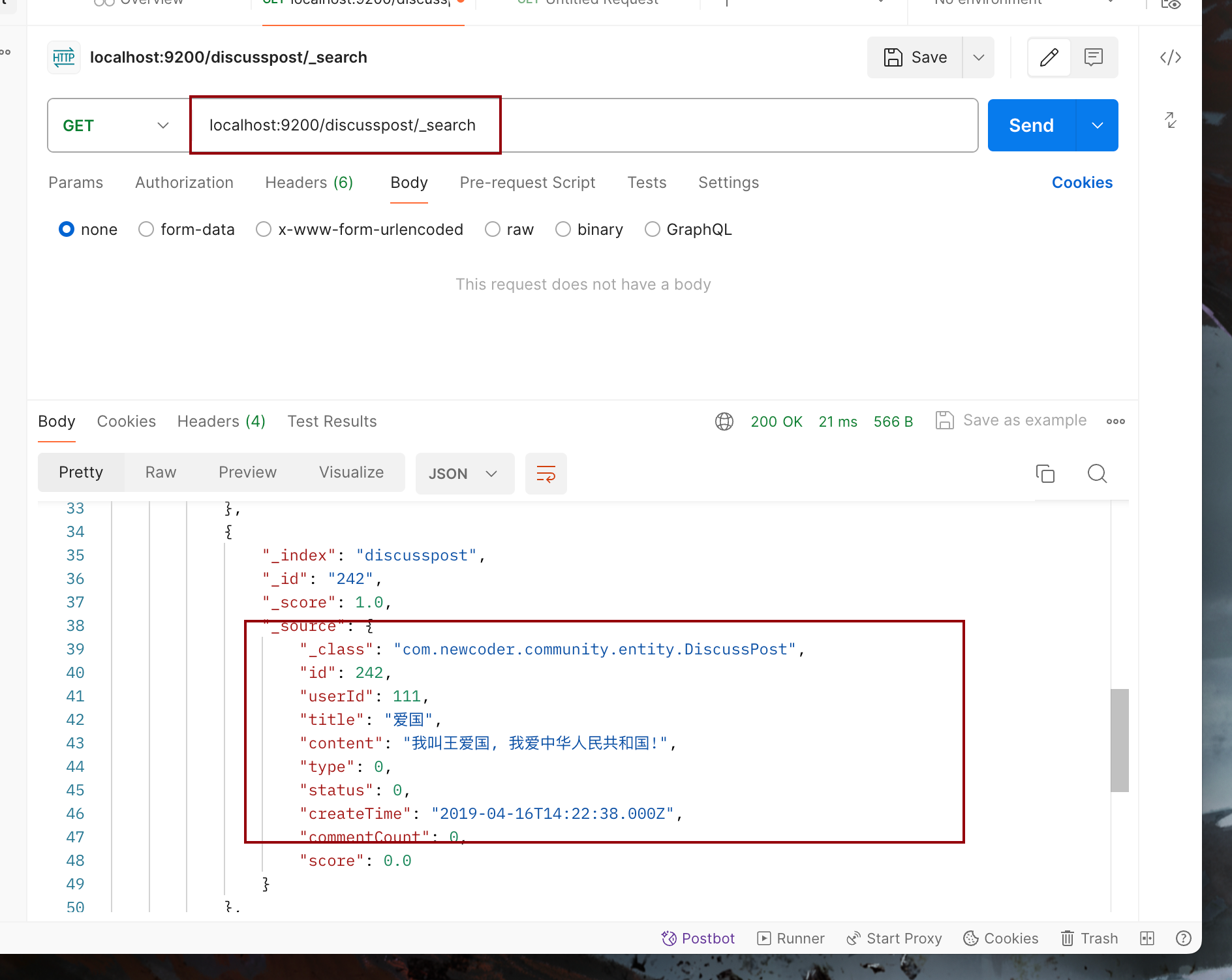Open response more options ellipsis
1232x980 pixels.
point(1116,421)
